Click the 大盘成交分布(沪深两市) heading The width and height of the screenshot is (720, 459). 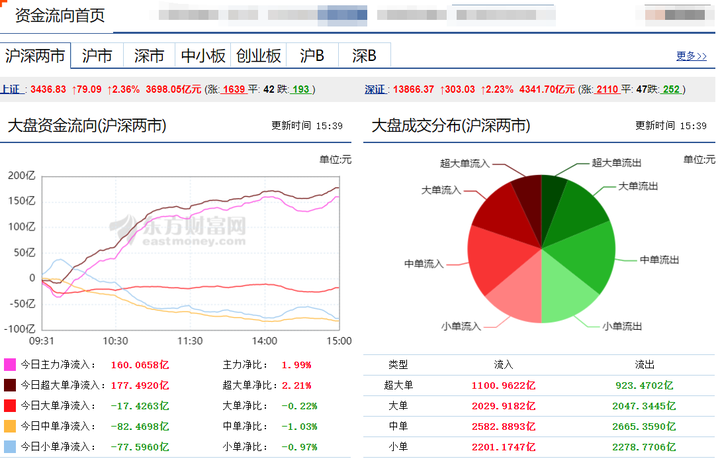[x=450, y=125]
